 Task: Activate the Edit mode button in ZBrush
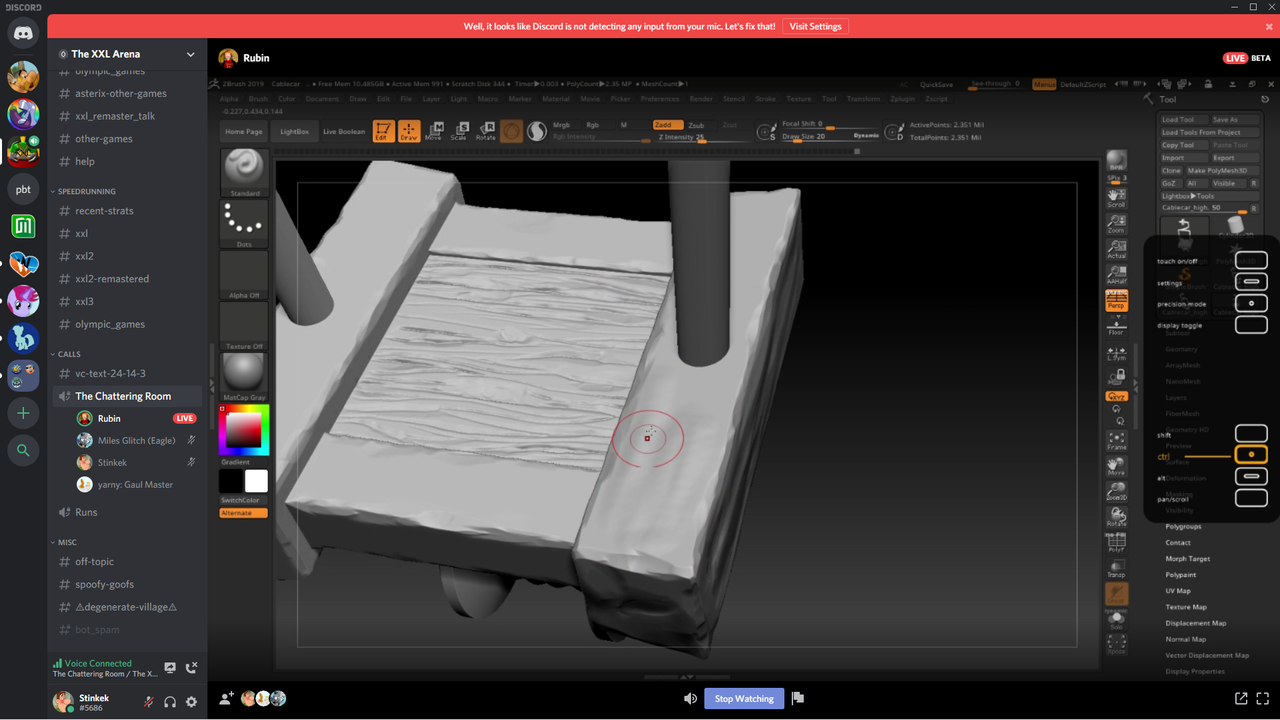click(x=383, y=131)
